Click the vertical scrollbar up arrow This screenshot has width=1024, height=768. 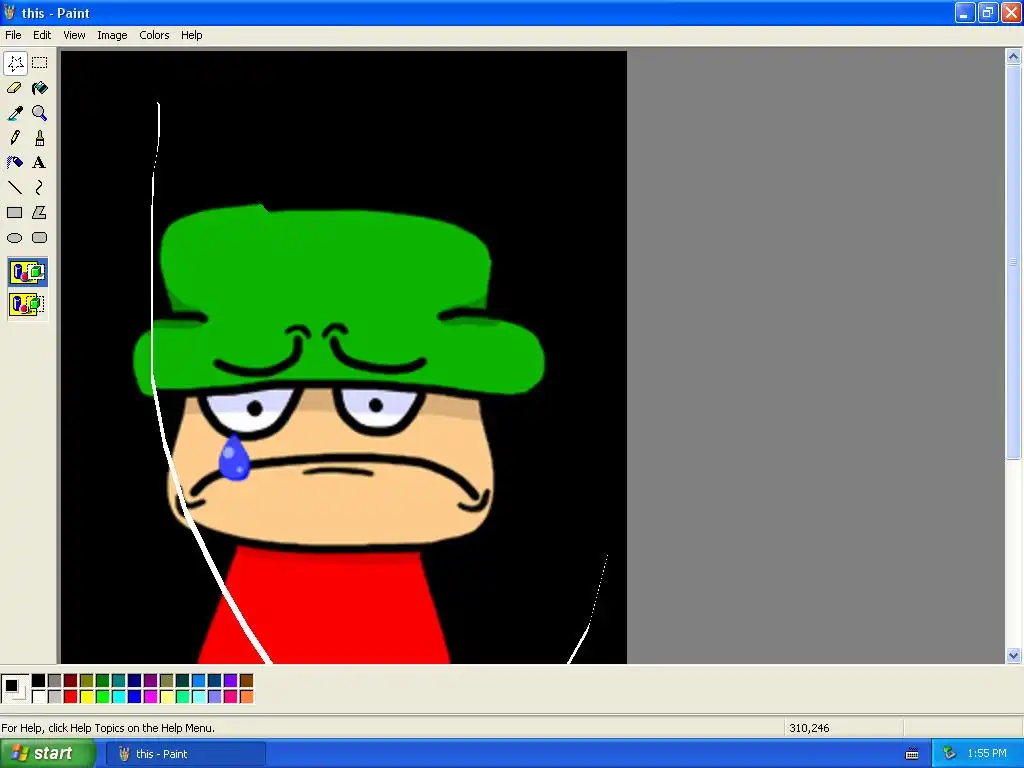(x=1014, y=57)
